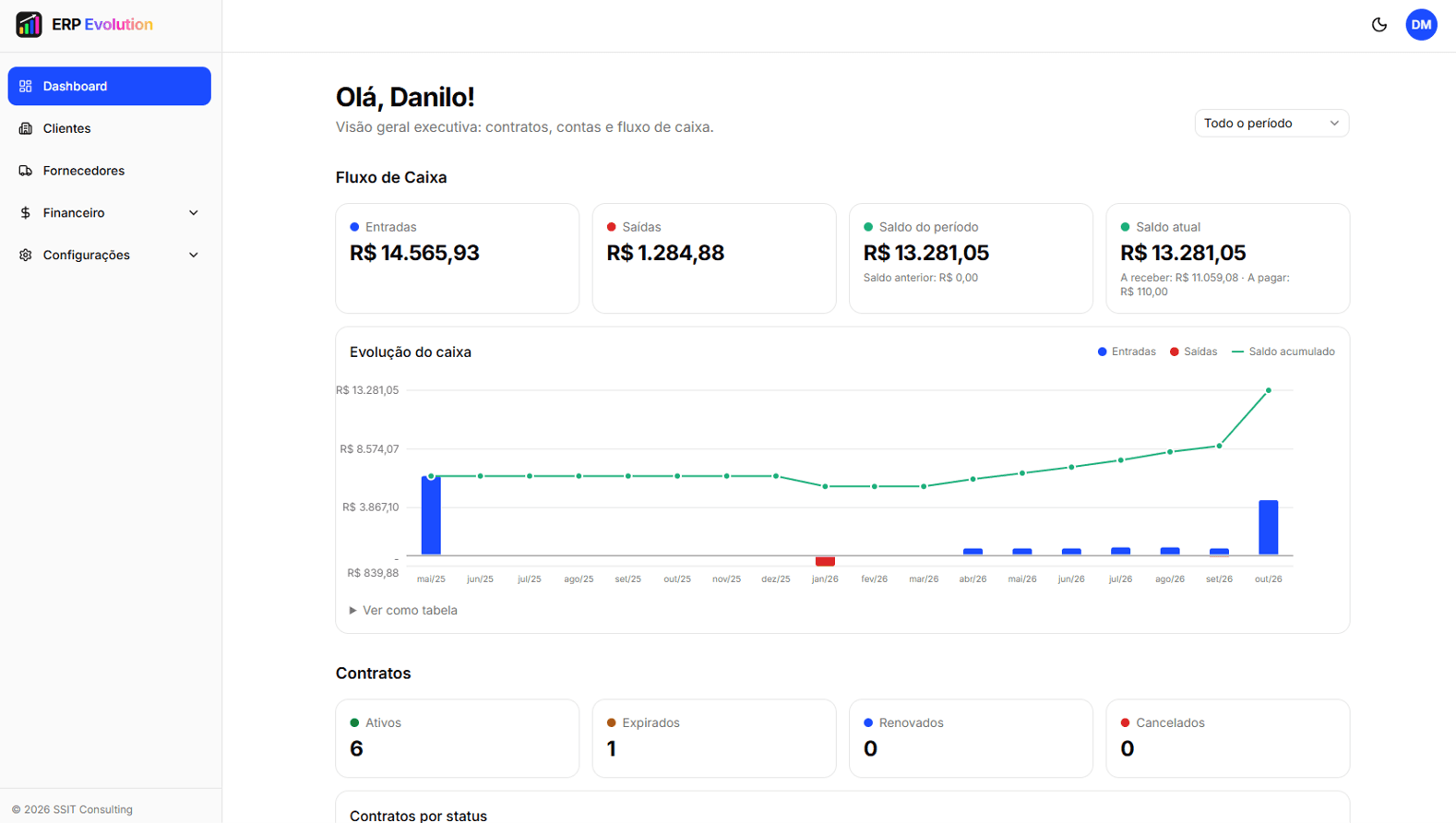Click the Configurações gear icon
Screen dimensions: 1456x823
pyautogui.click(x=26, y=255)
